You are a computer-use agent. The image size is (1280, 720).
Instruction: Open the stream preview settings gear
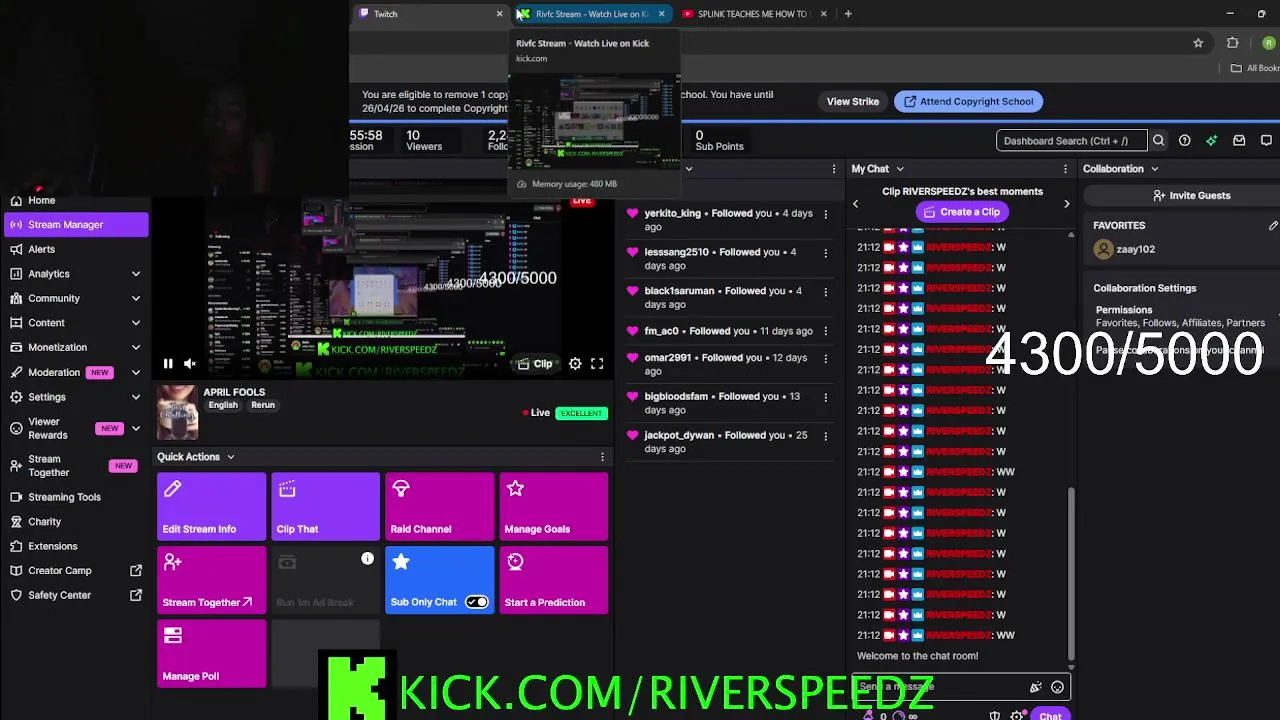pos(575,364)
